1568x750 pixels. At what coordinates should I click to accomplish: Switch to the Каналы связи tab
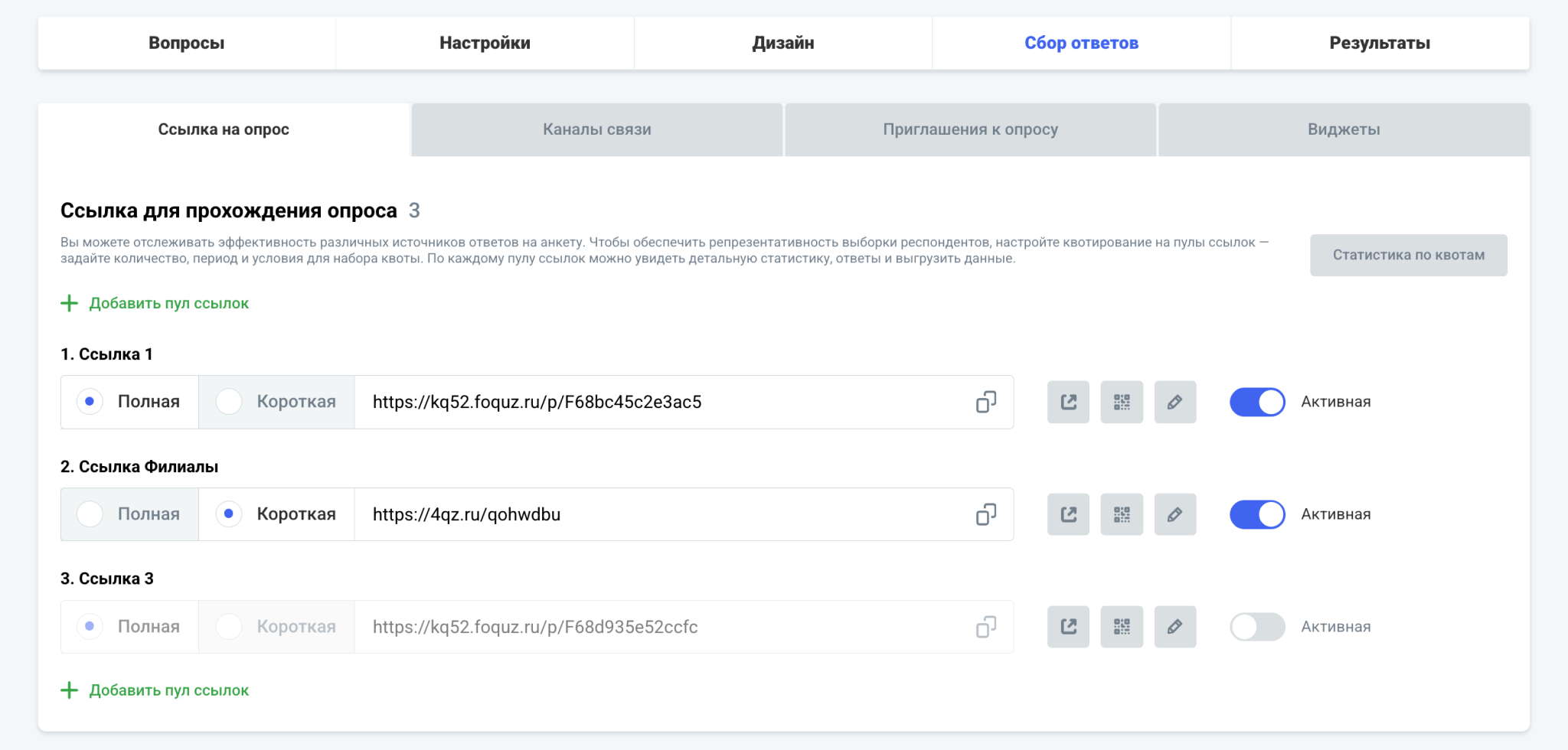coord(596,129)
